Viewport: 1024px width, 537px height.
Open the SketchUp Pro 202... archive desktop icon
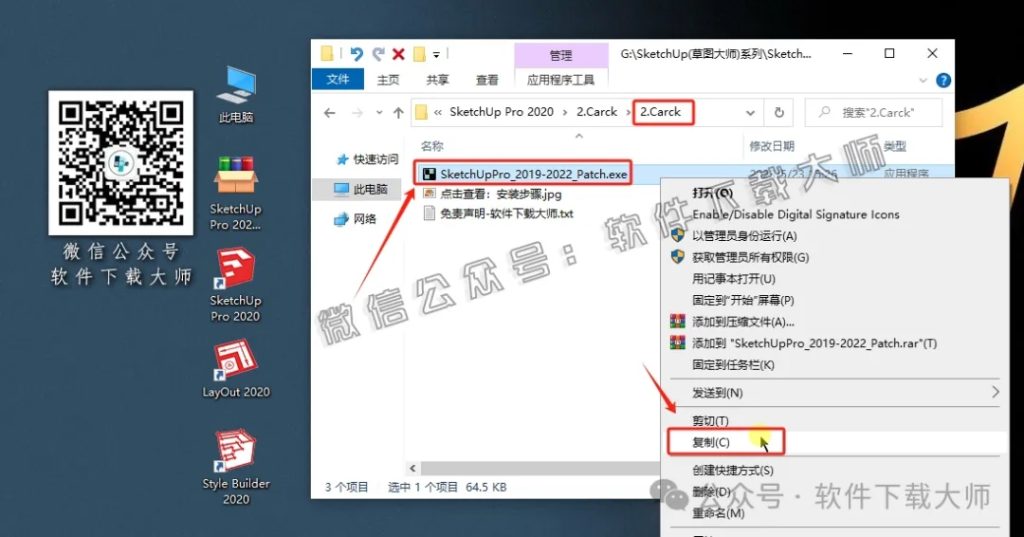pyautogui.click(x=236, y=193)
